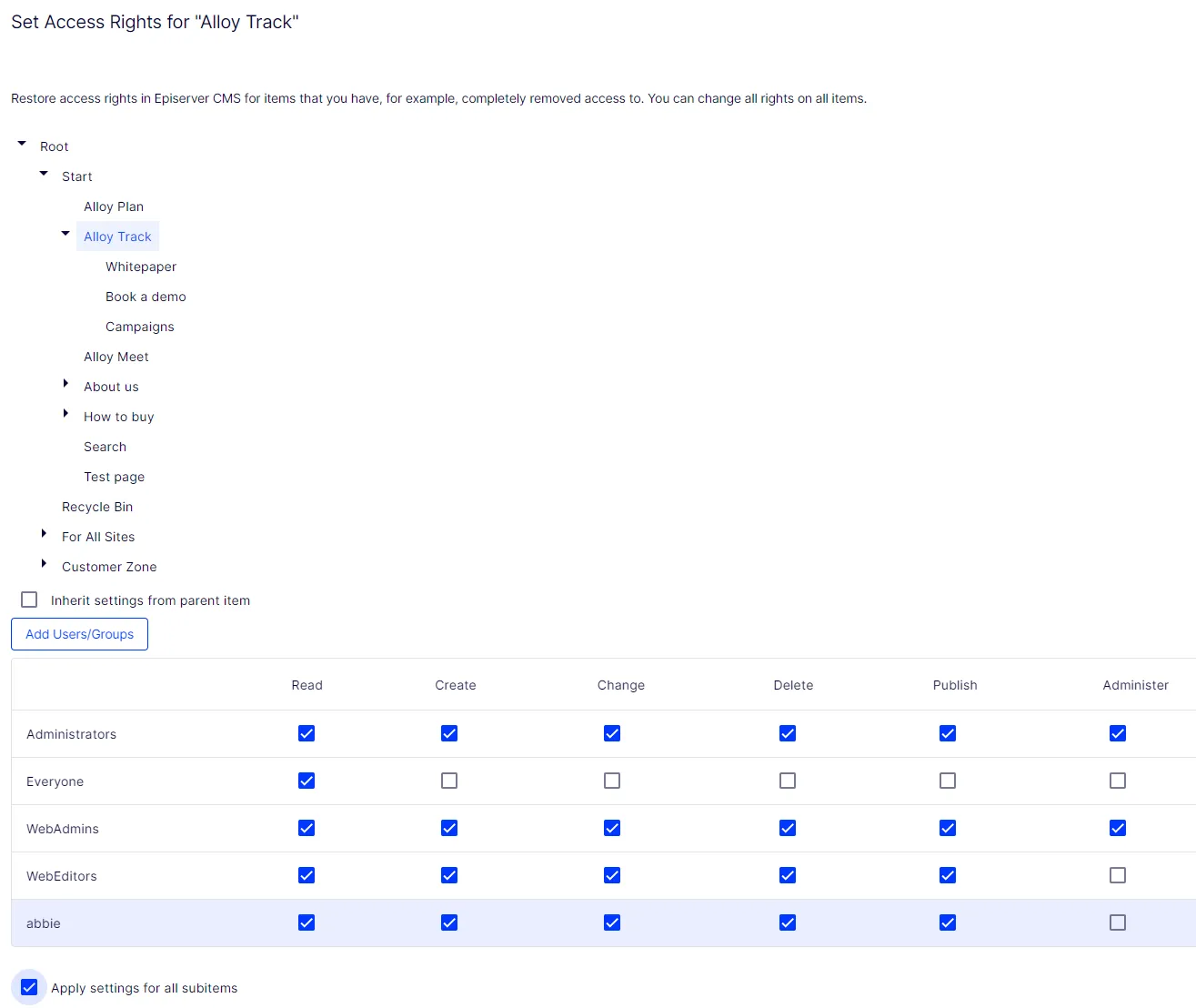Screen dimensions: 1196x1008
Task: Uncheck Create for Administrators
Action: pyautogui.click(x=449, y=733)
